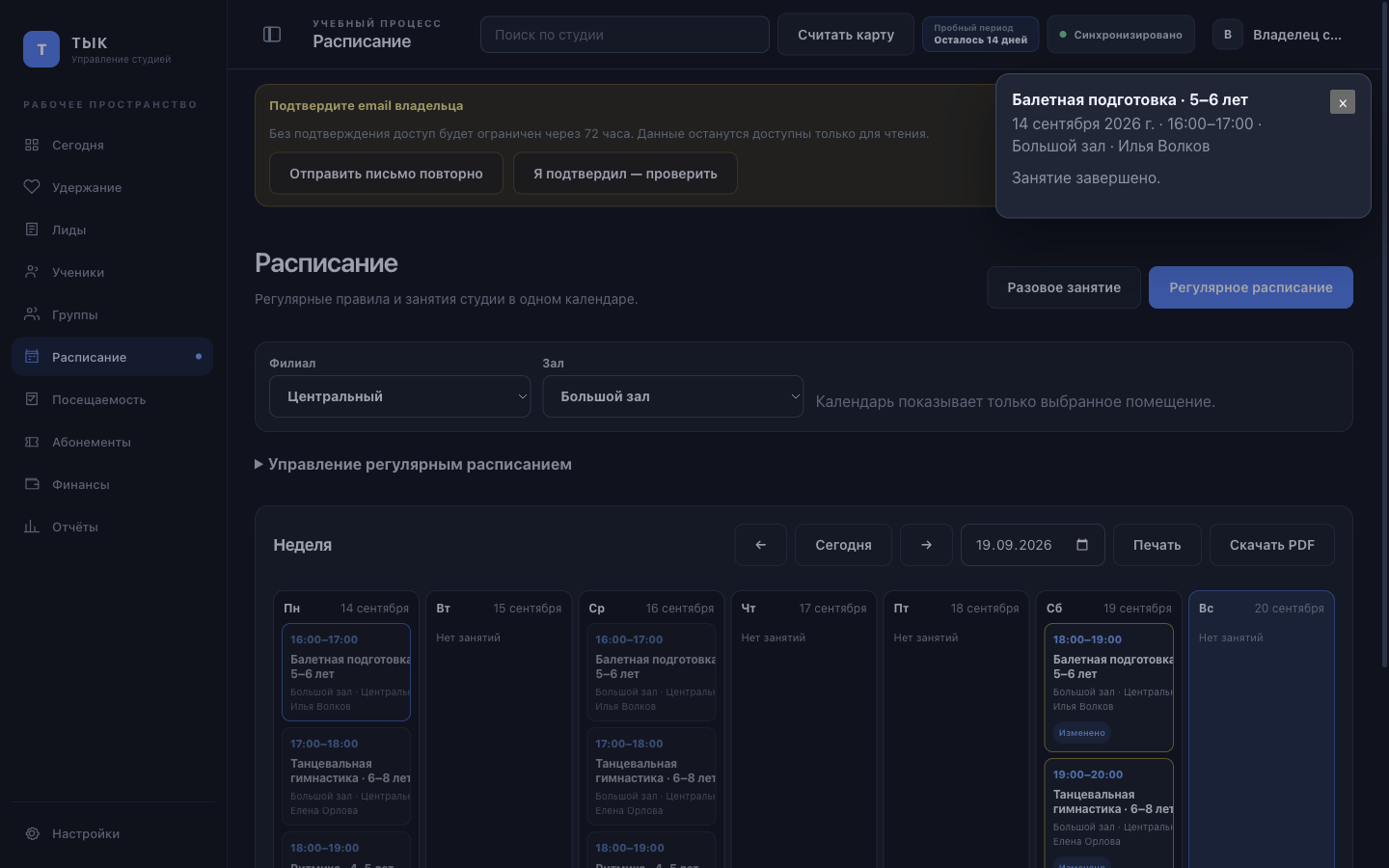This screenshot has height=868, width=1389.
Task: Click the Скачать PDF button
Action: tap(1271, 545)
